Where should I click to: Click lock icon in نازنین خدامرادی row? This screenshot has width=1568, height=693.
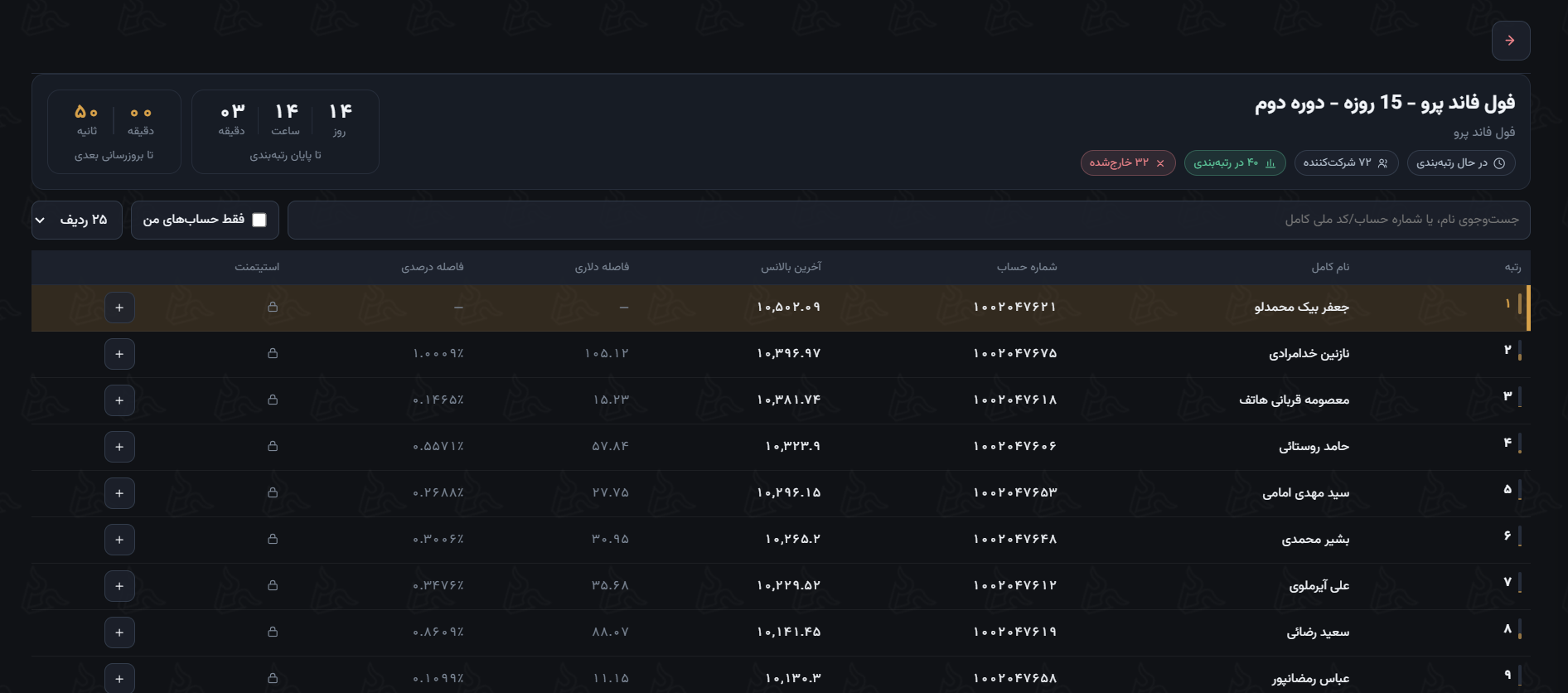273,353
